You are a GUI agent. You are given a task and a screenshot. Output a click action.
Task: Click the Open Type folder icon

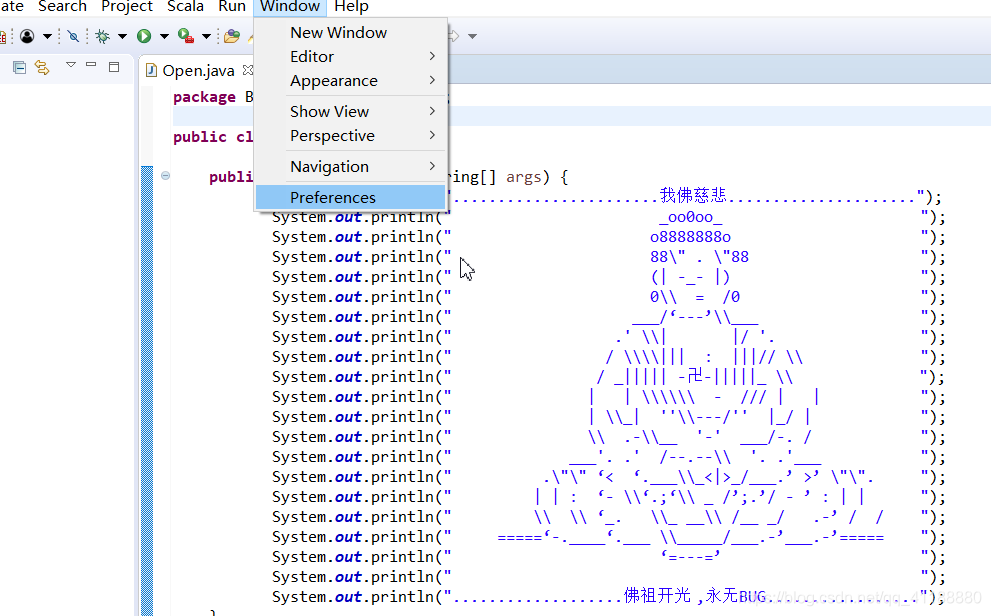pyautogui.click(x=232, y=36)
